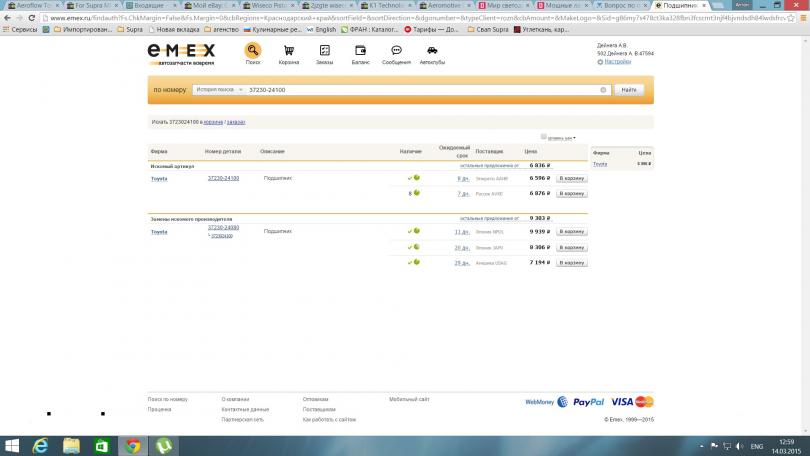Open the История поиска dropdown
810x456 pixels.
coord(219,90)
